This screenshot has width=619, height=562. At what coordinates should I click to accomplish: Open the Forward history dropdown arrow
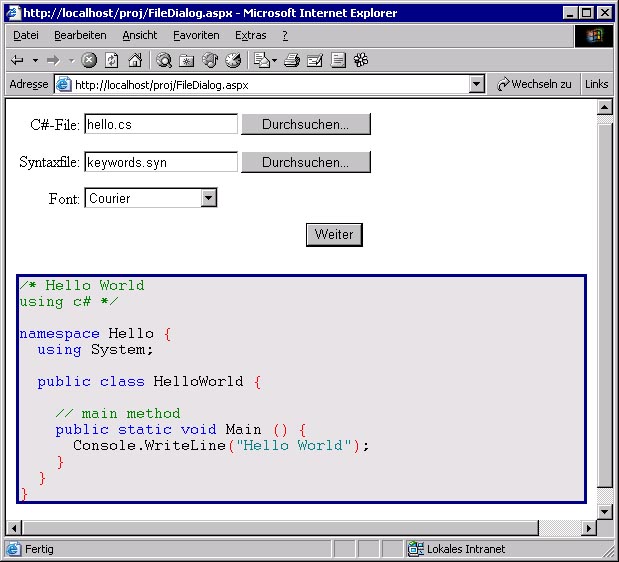(71, 60)
